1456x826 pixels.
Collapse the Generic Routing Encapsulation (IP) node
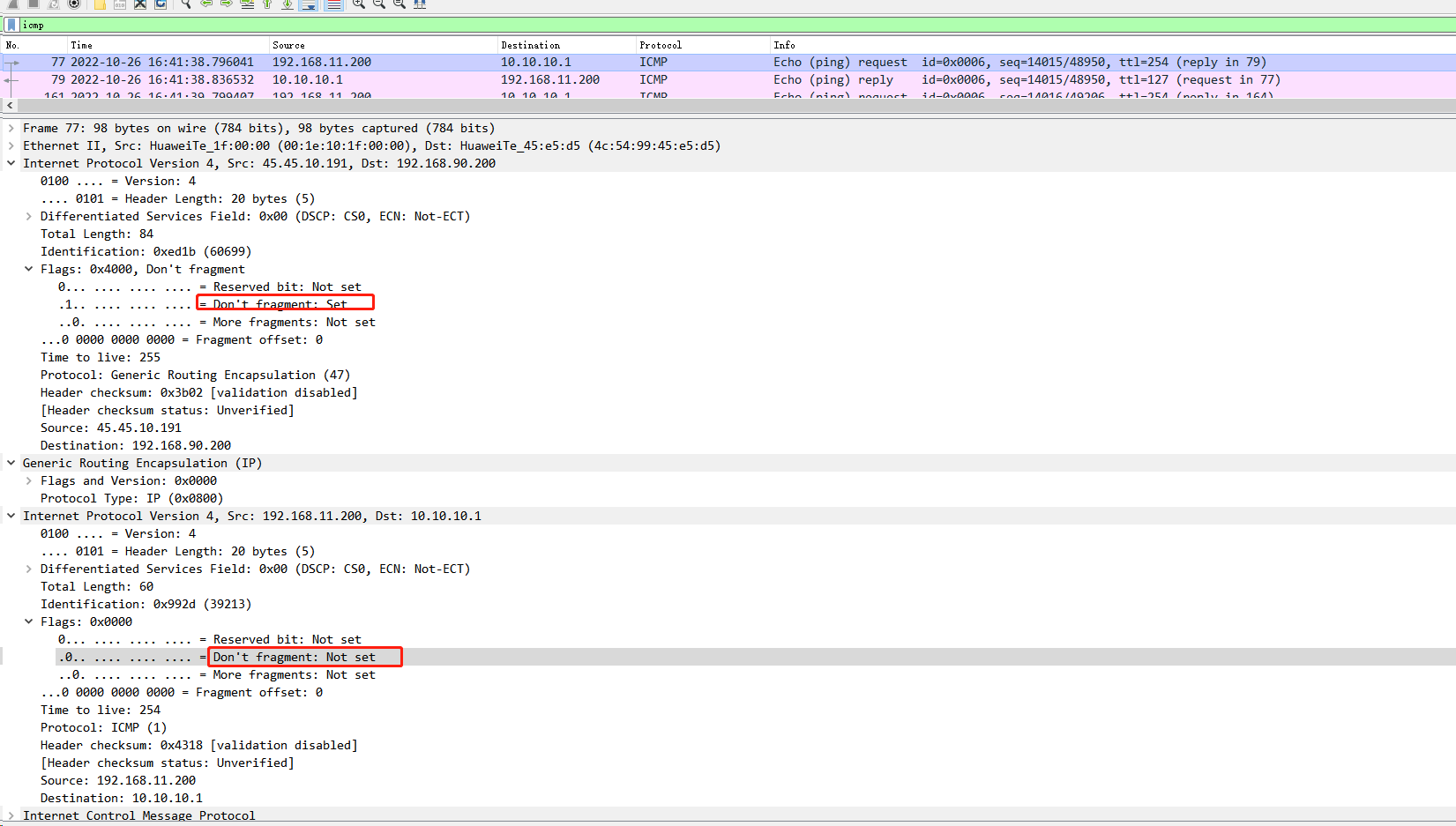(x=11, y=463)
